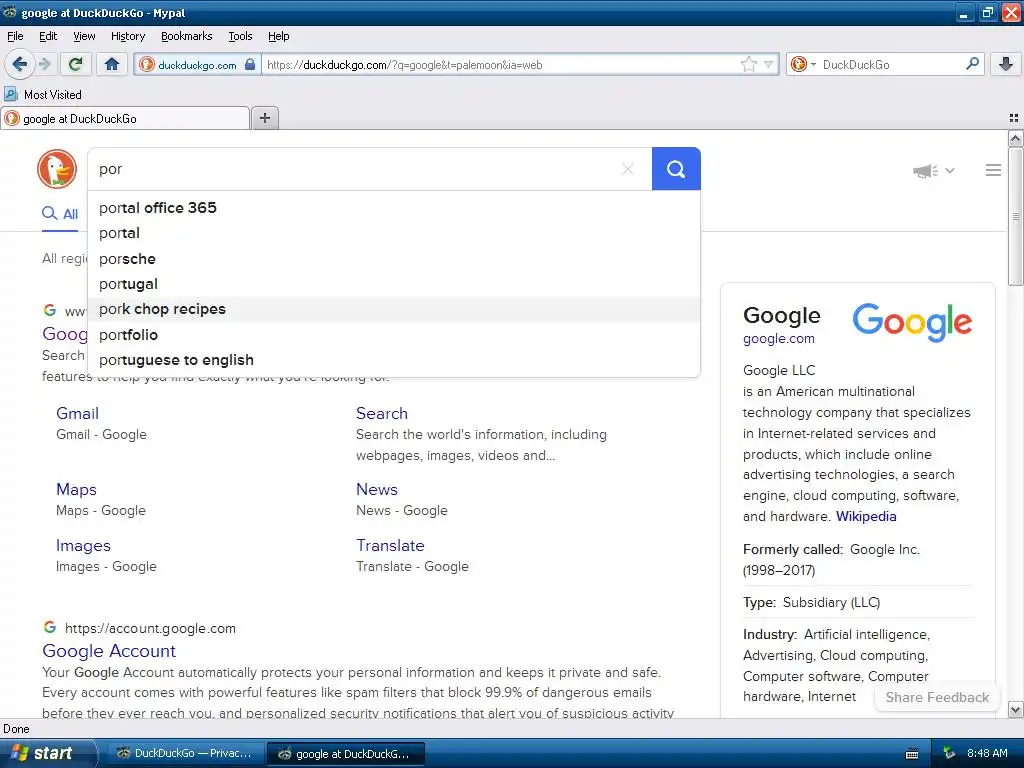Viewport: 1024px width, 768px height.
Task: Open the Bookmarks menu
Action: 186,36
